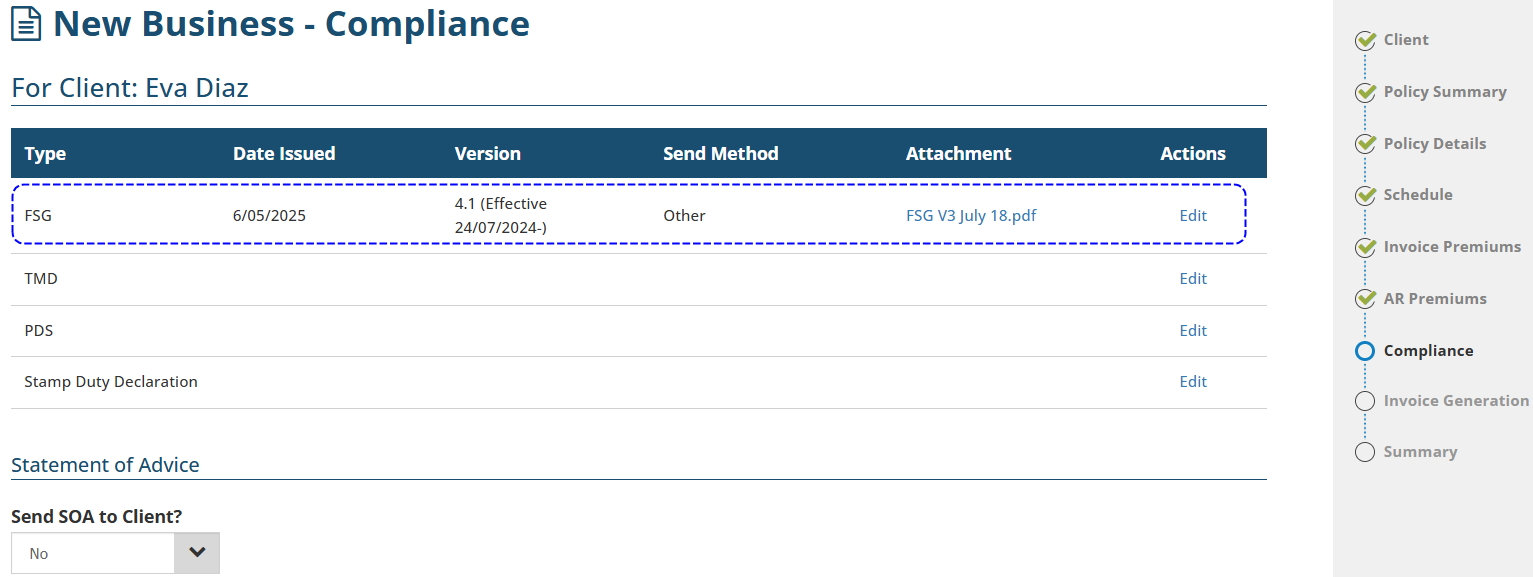Click the Summary step circle icon
Screen dimensions: 1533x577
pyautogui.click(x=1365, y=452)
